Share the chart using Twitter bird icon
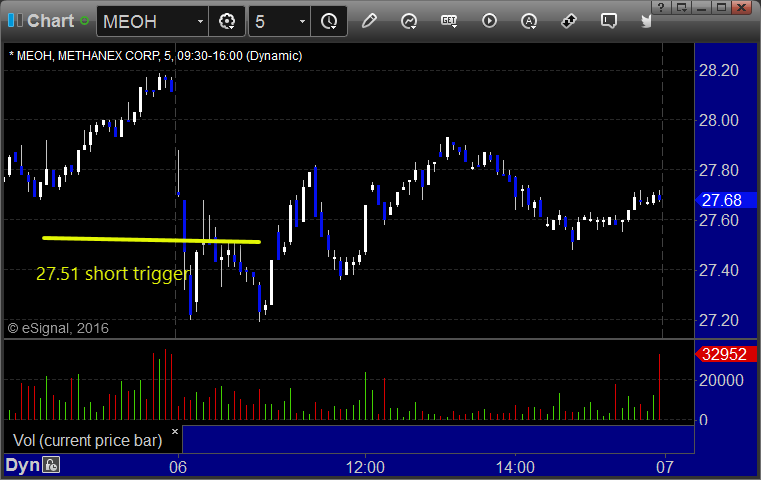 pos(646,21)
